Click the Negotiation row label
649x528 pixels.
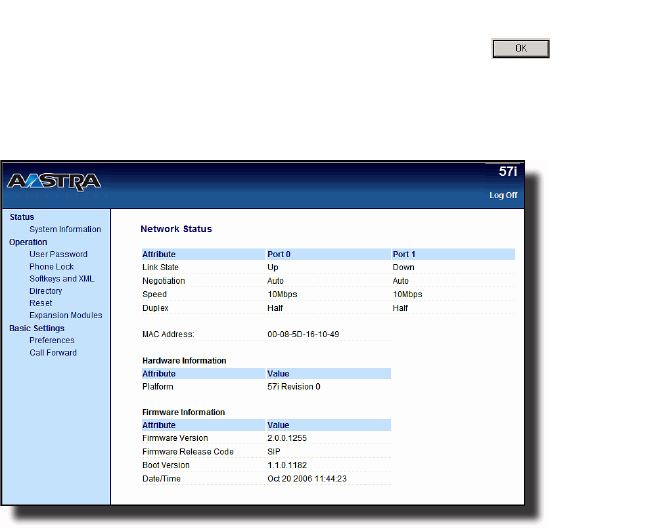point(163,281)
